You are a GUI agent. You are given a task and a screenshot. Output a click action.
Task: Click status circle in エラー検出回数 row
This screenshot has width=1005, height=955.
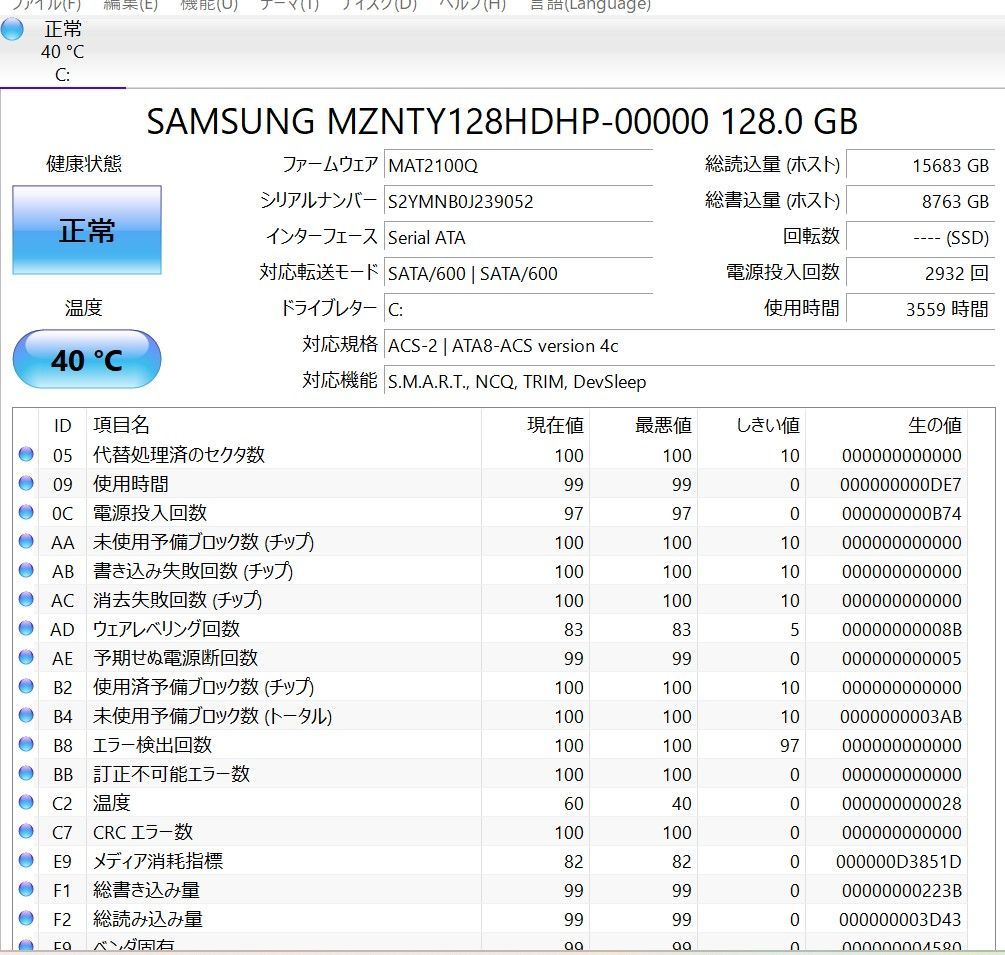[26, 745]
